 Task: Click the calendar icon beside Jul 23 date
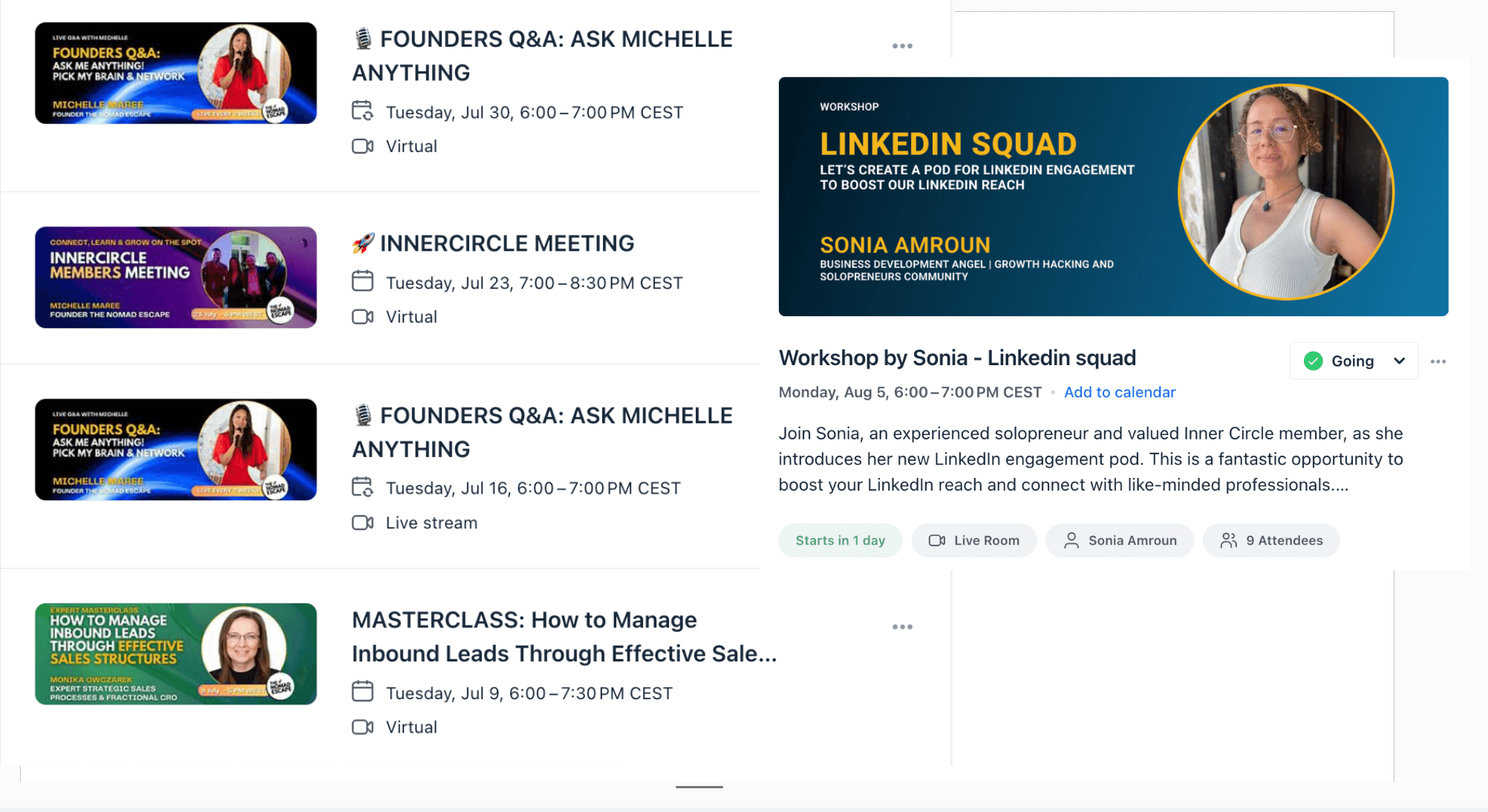(x=362, y=282)
